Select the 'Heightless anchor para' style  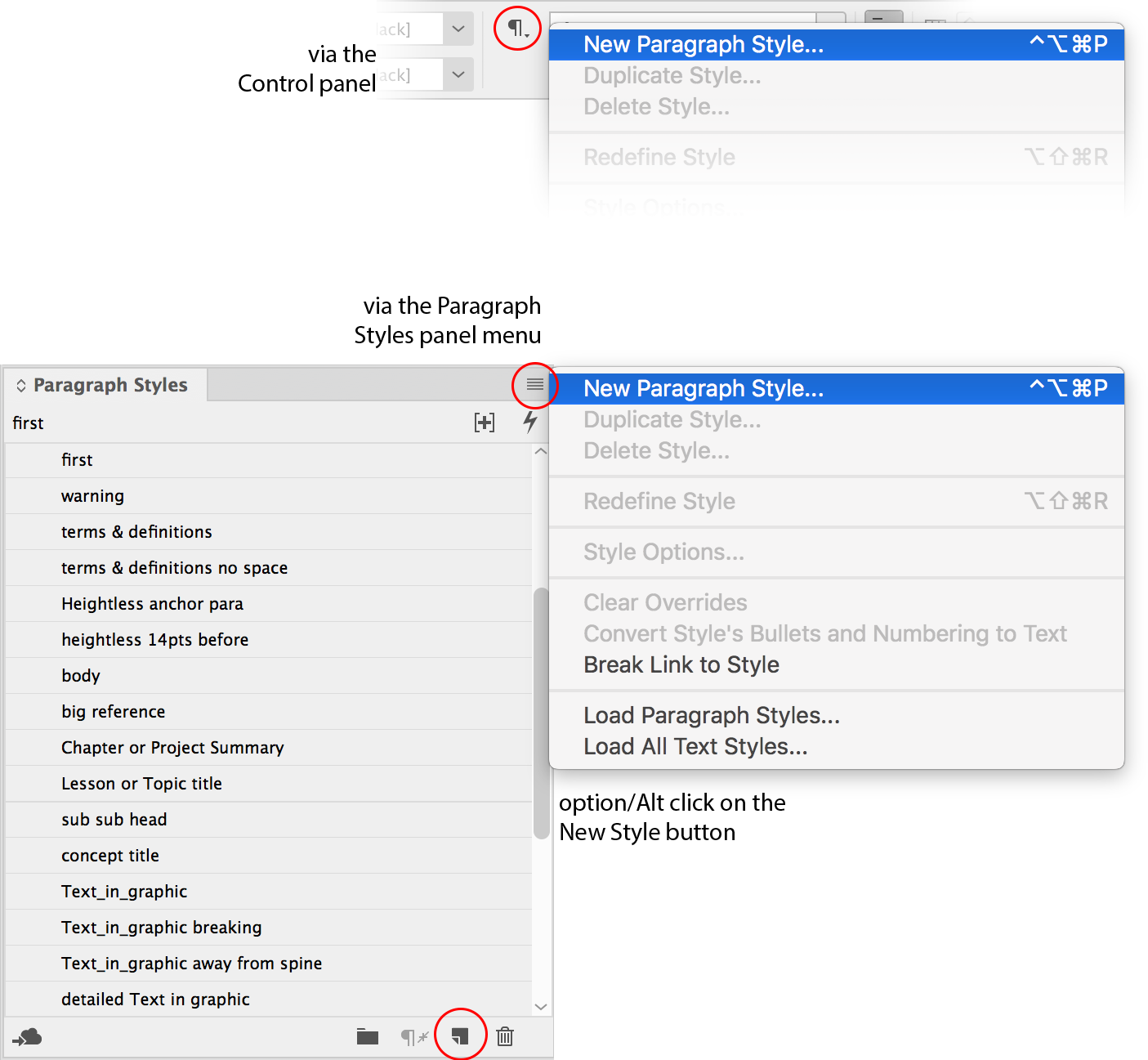pyautogui.click(x=152, y=604)
